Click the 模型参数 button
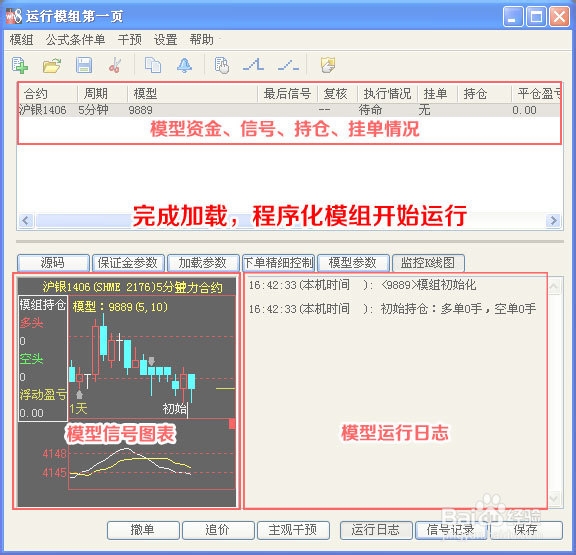Screen dimensions: 576x555 click(353, 263)
